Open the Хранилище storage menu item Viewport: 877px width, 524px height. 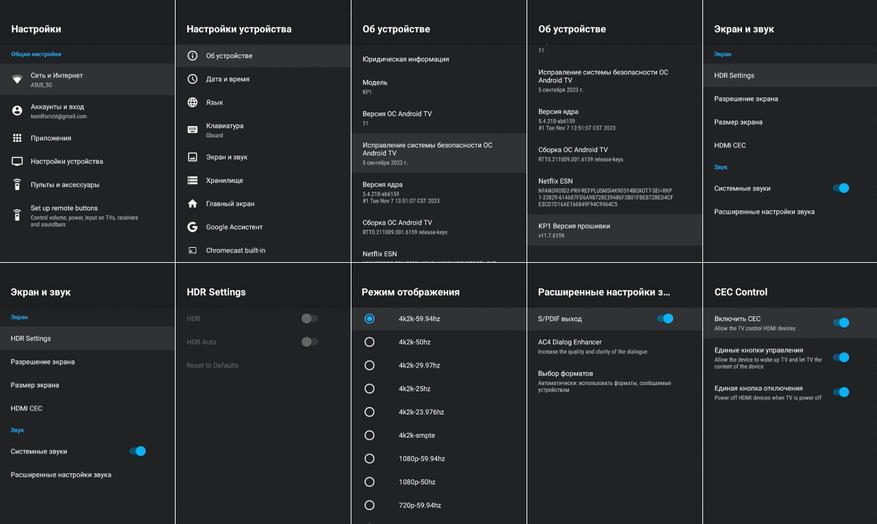(x=224, y=180)
